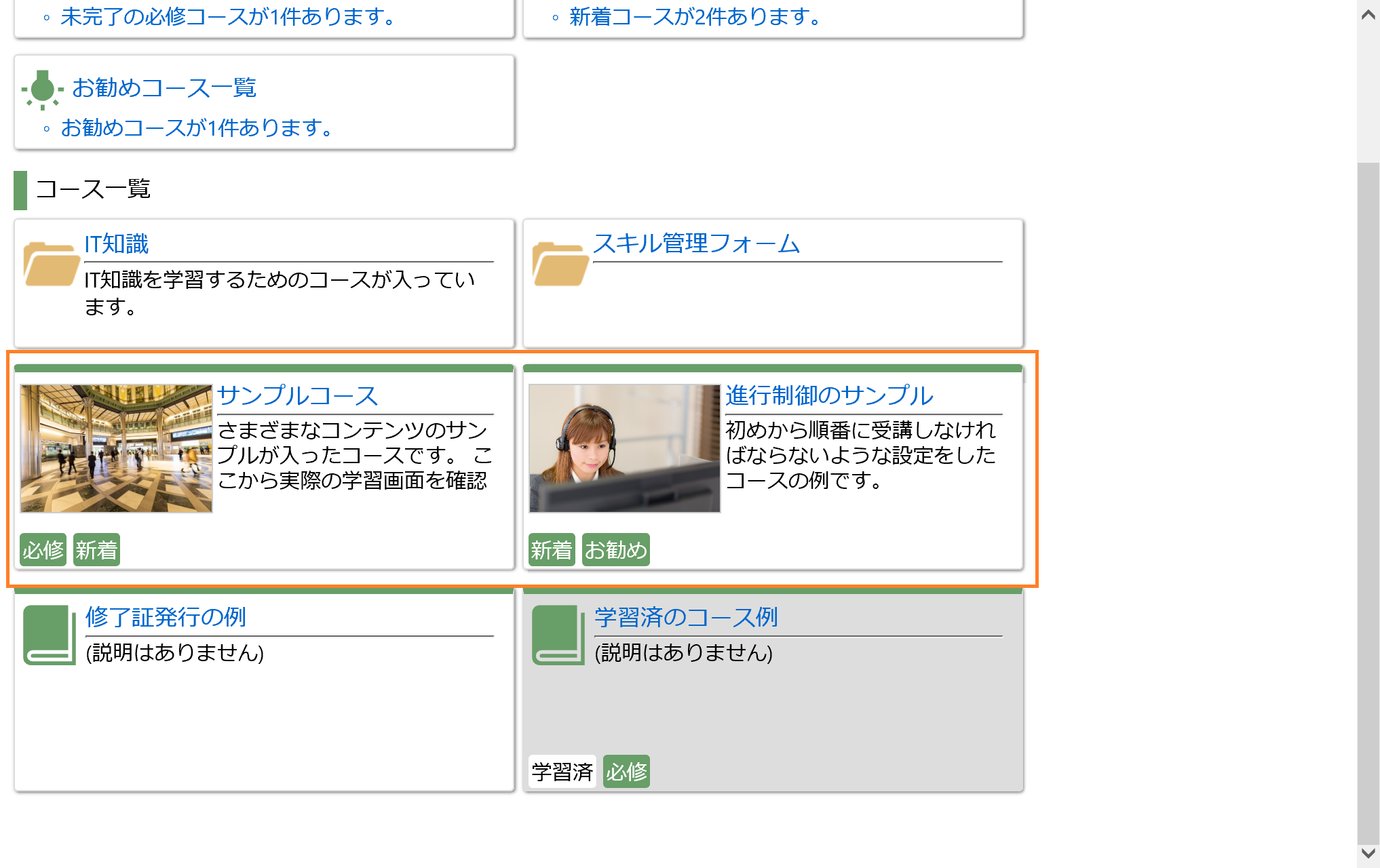Click the 新着 badge on 進行制御のサンプル
Screen dimensions: 1380x868
(552, 550)
